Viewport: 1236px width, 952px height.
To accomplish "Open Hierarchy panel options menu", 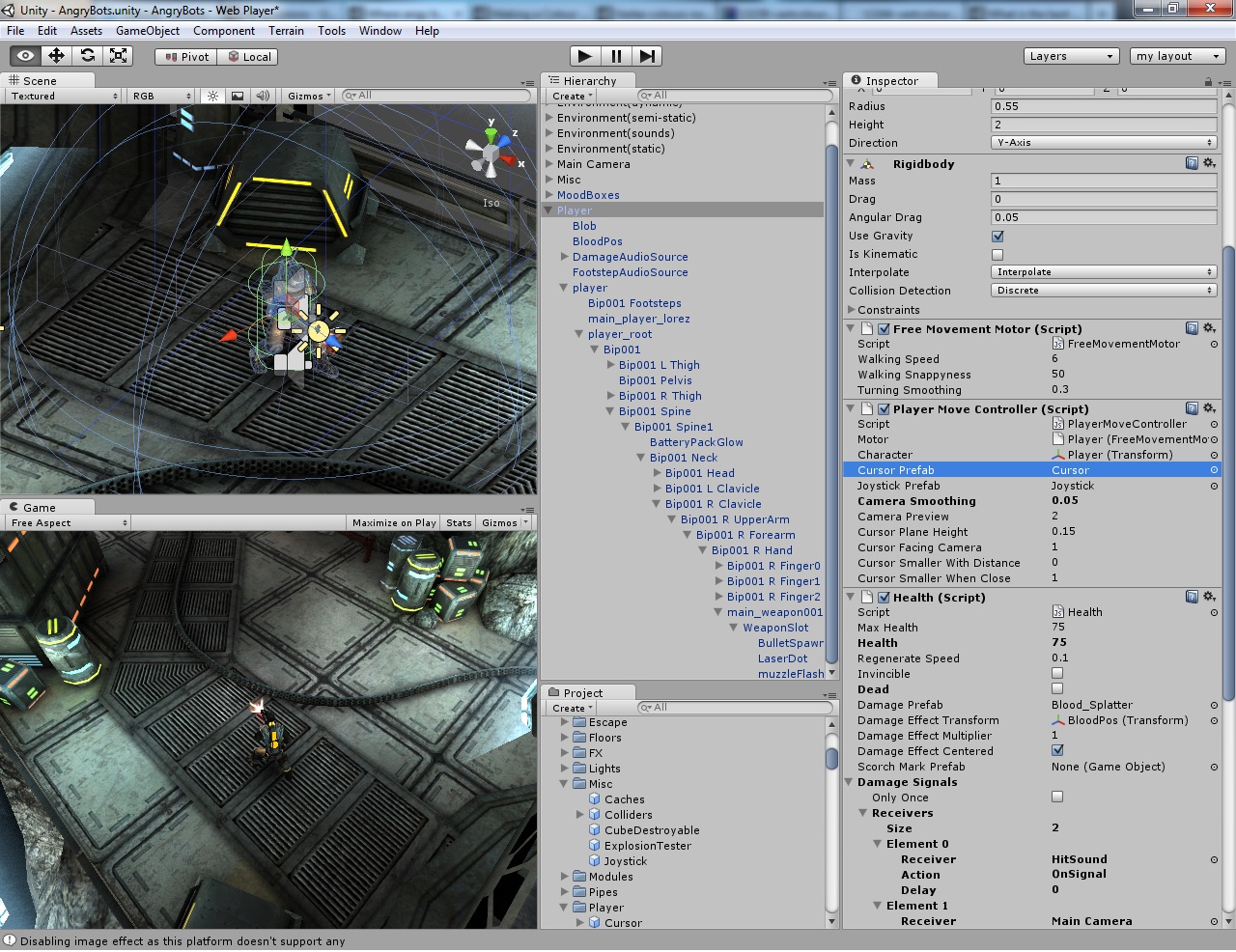I will tap(830, 83).
